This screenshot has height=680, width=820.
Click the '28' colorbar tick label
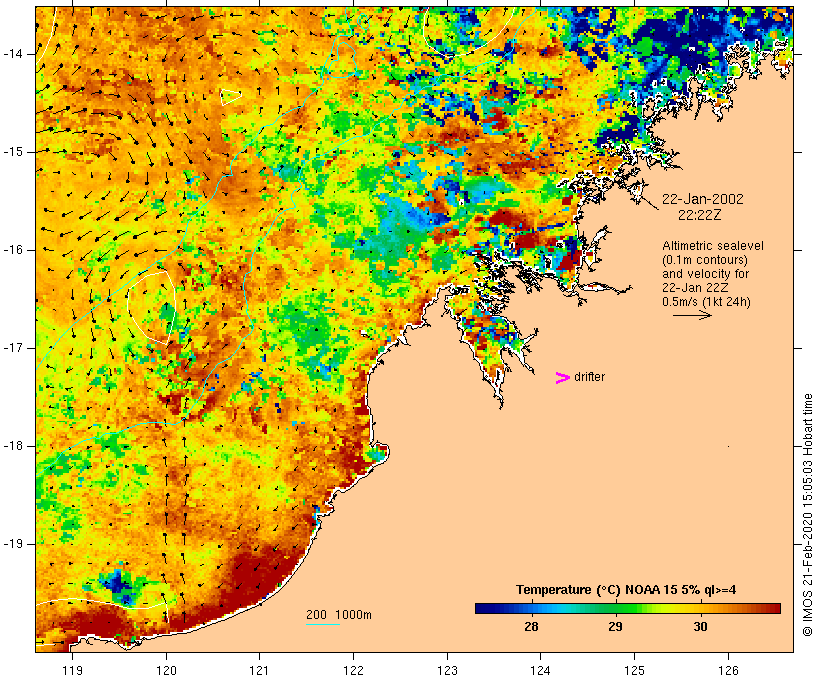pos(531,627)
